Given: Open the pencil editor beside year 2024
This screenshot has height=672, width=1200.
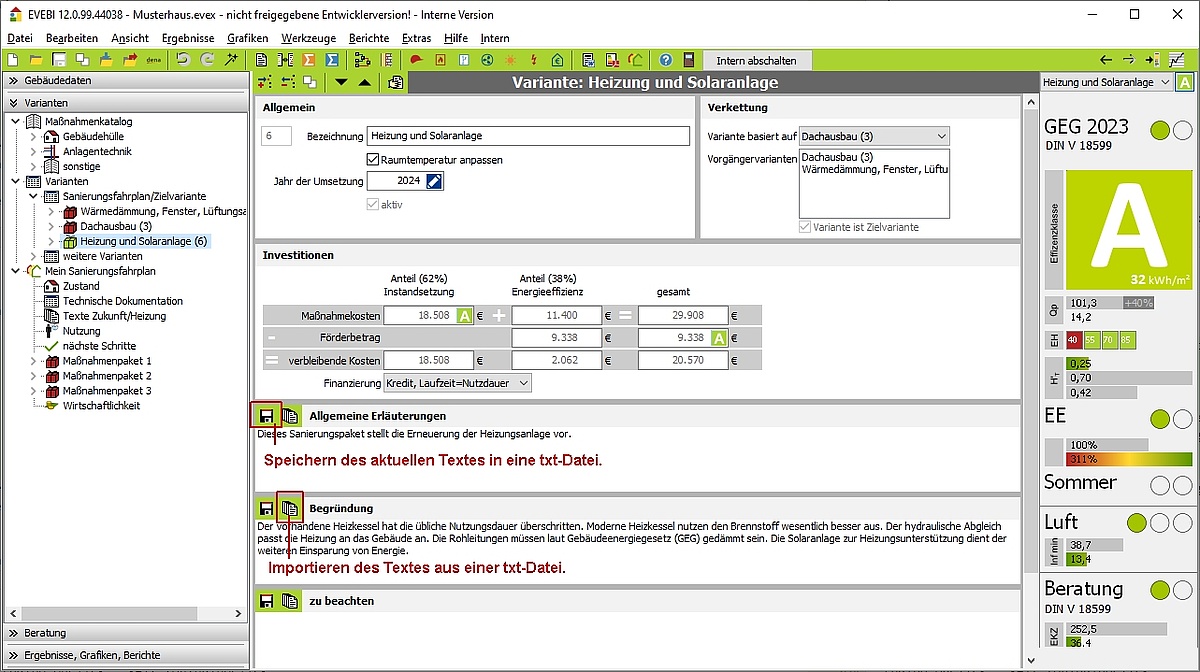Looking at the screenshot, I should point(434,181).
